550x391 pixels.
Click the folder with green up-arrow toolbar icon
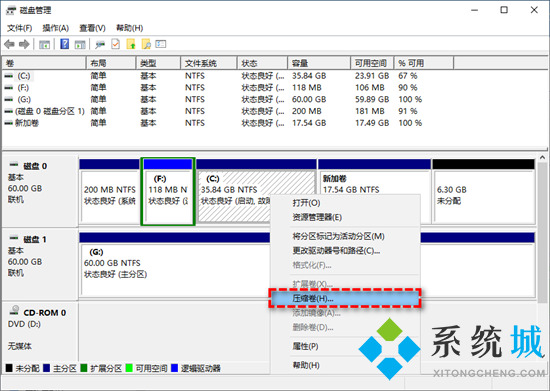point(131,44)
